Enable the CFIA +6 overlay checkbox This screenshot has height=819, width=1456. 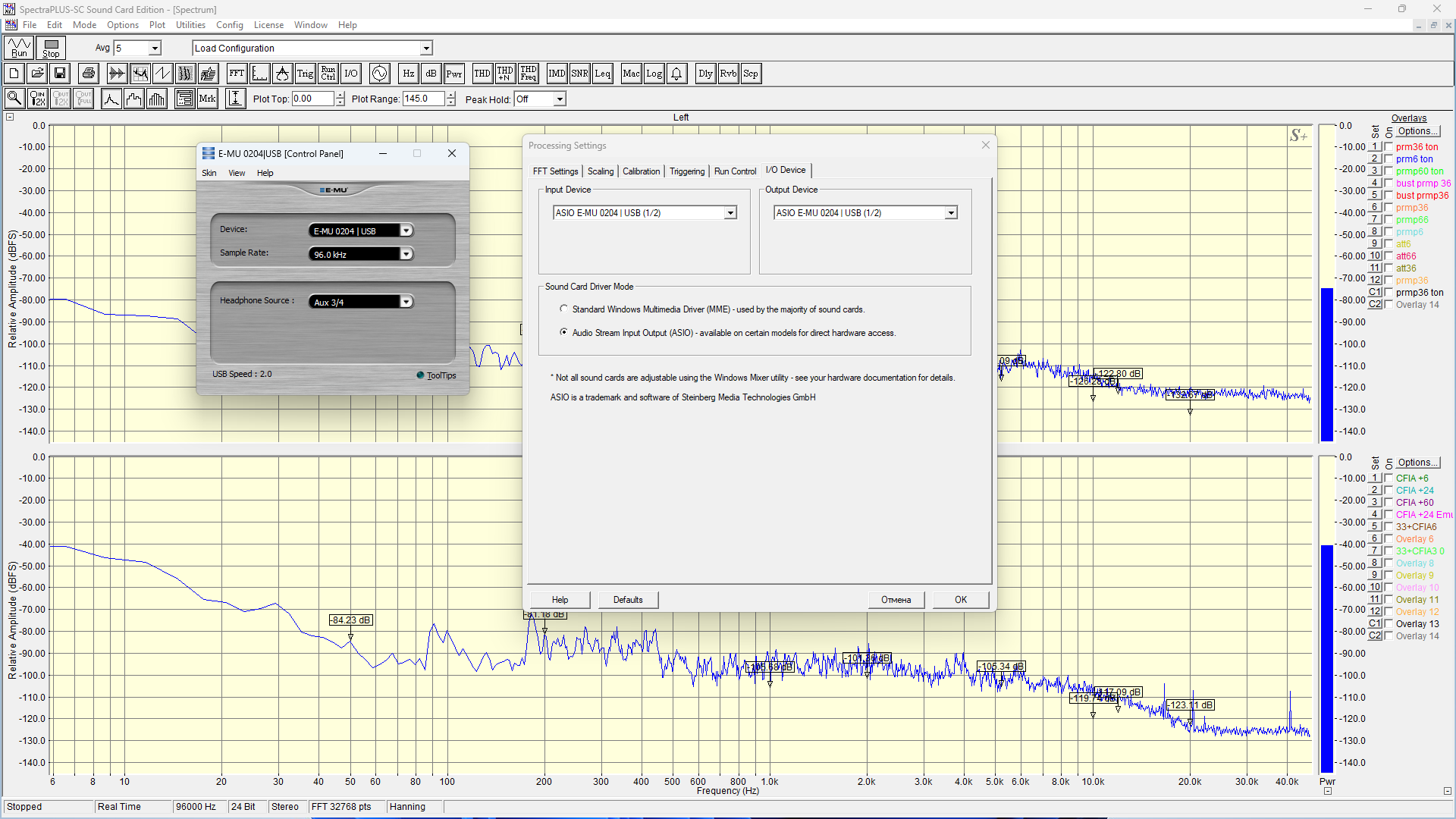coord(1389,479)
